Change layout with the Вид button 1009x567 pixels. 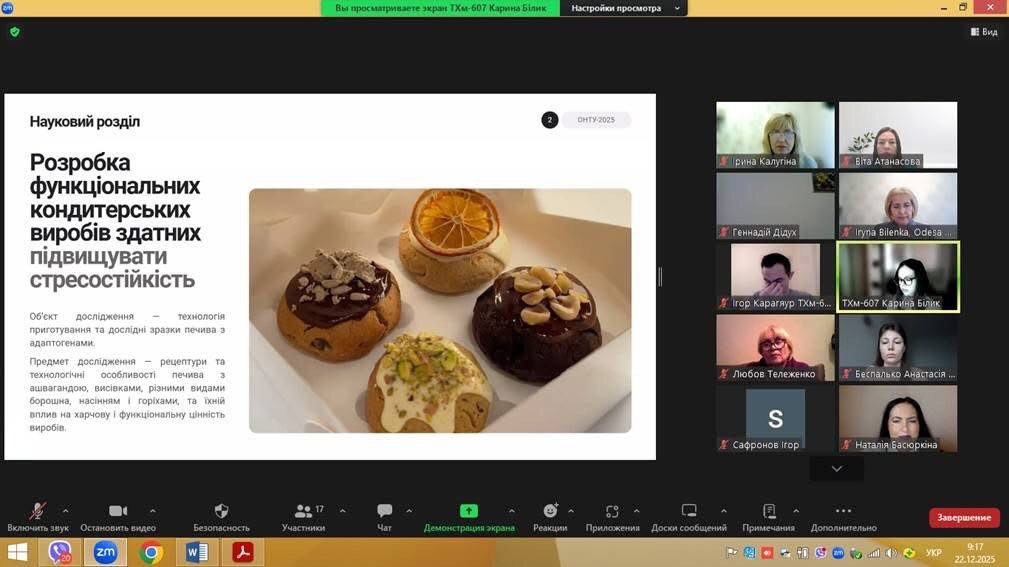click(x=984, y=32)
